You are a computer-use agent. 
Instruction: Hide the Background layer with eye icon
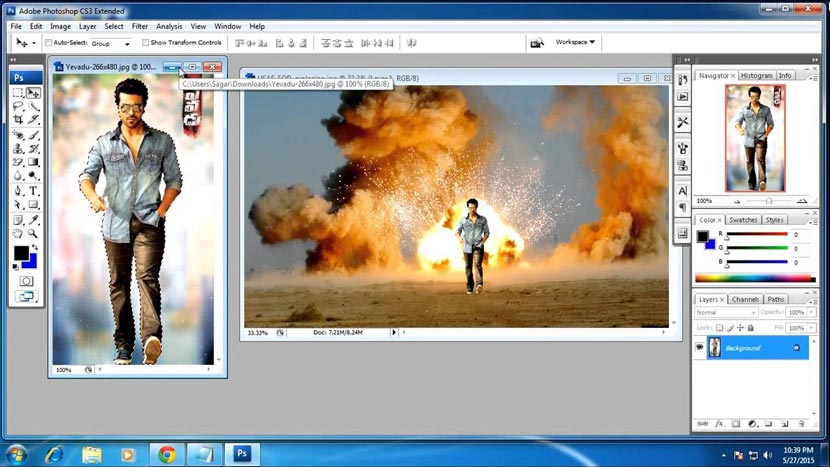[x=699, y=347]
